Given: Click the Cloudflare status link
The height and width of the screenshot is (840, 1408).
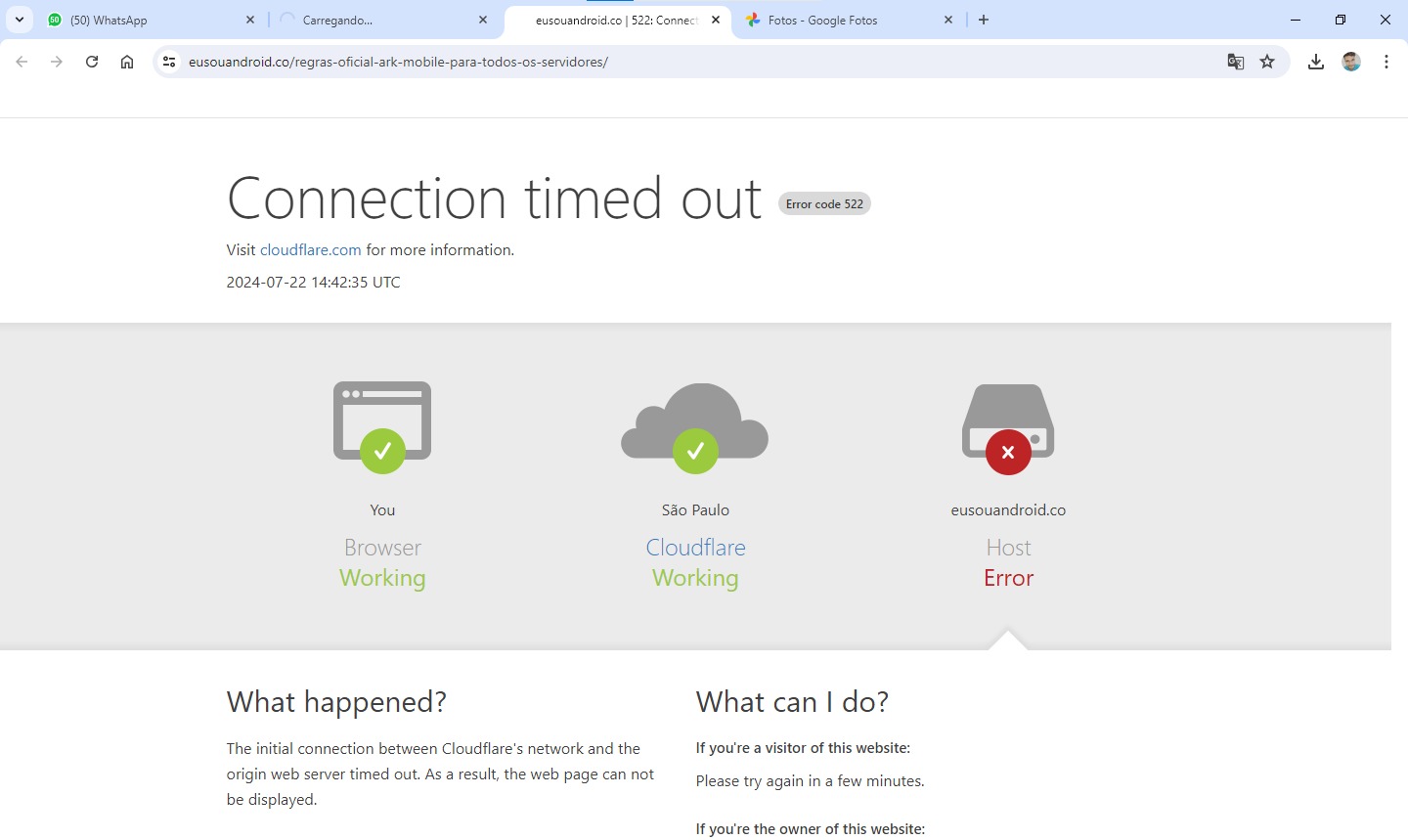Looking at the screenshot, I should pos(695,548).
